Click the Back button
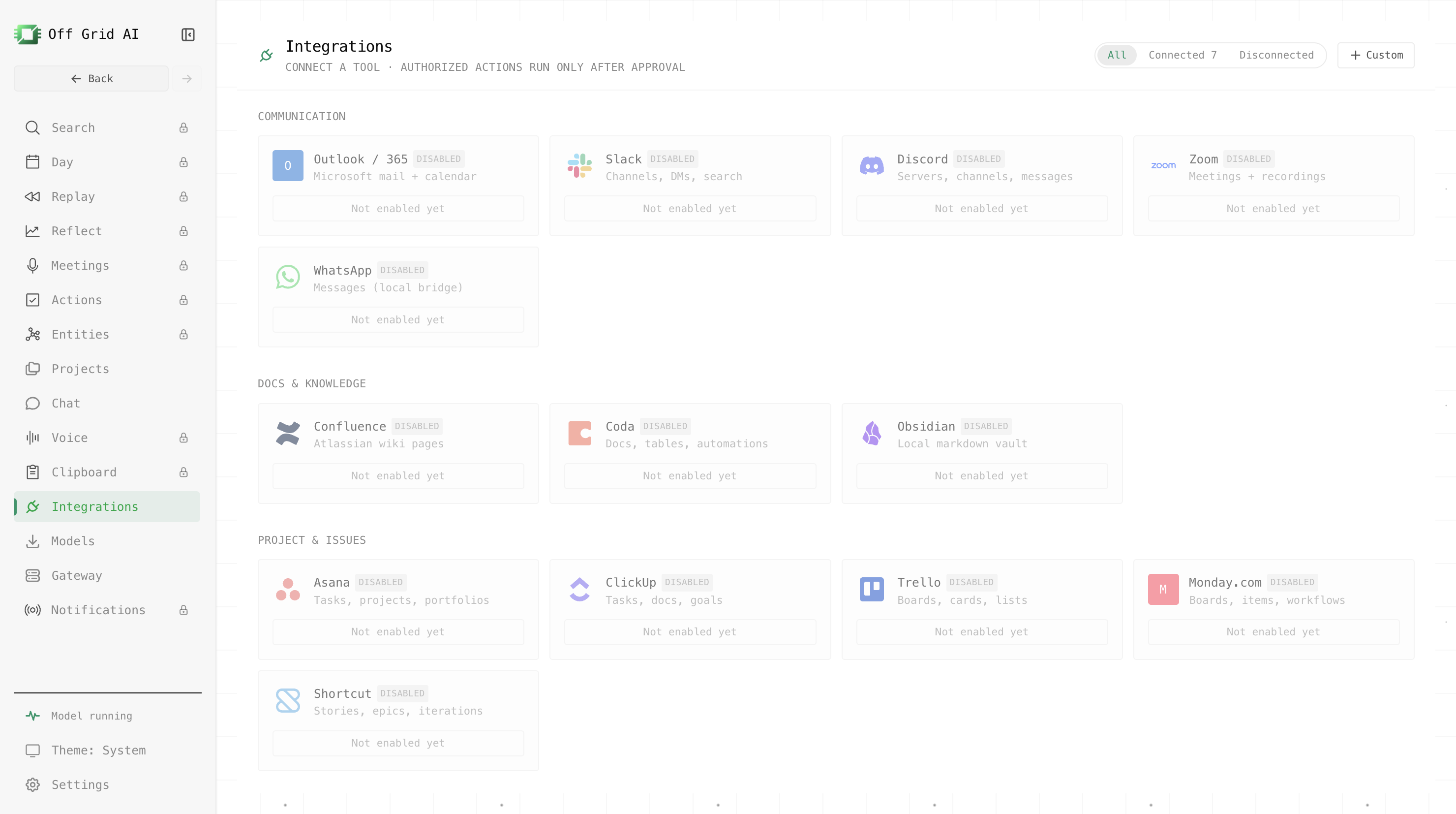This screenshot has width=1456, height=814. click(x=91, y=78)
